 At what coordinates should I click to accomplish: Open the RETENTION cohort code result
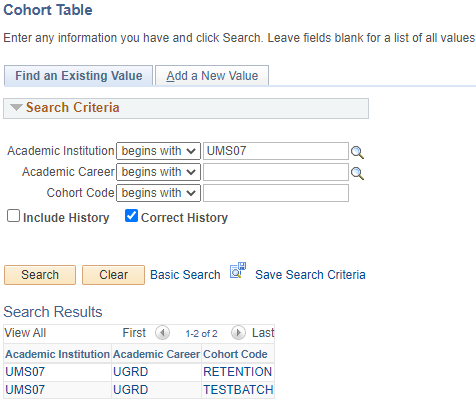[x=238, y=372]
